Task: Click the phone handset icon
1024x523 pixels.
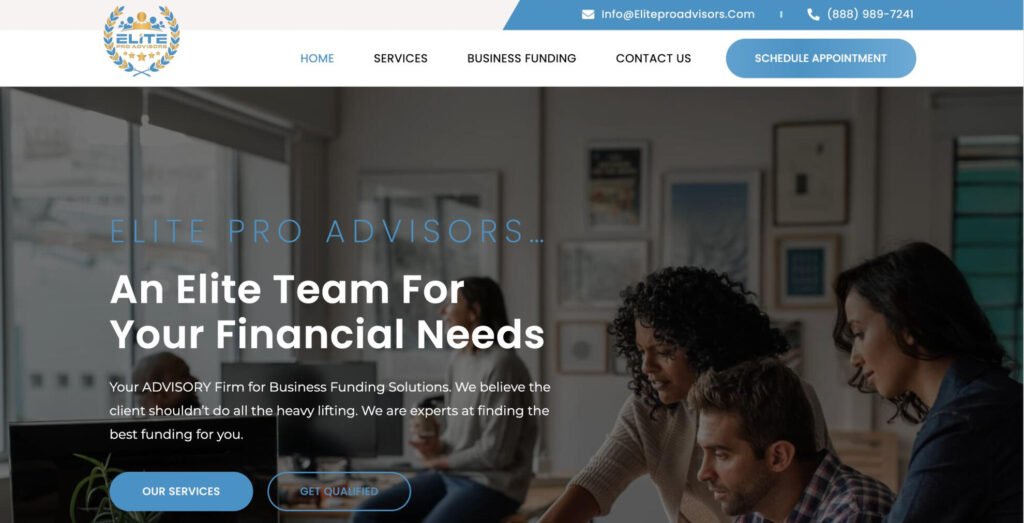Action: [x=813, y=14]
